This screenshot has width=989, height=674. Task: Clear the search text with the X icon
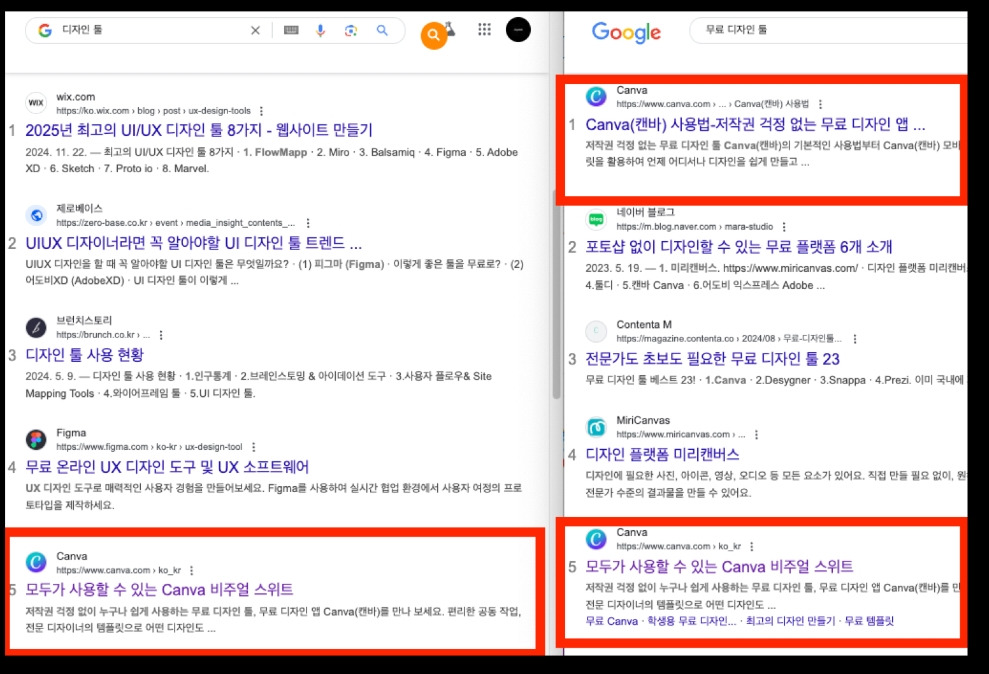click(255, 30)
